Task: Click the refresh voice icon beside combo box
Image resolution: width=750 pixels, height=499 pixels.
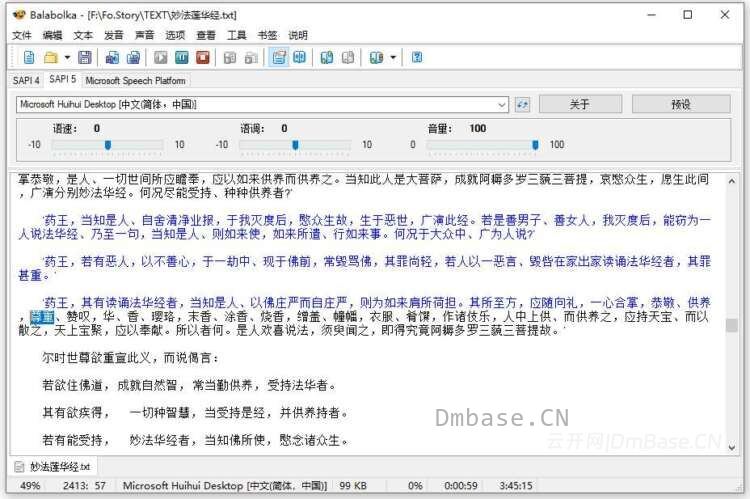Action: pos(522,104)
